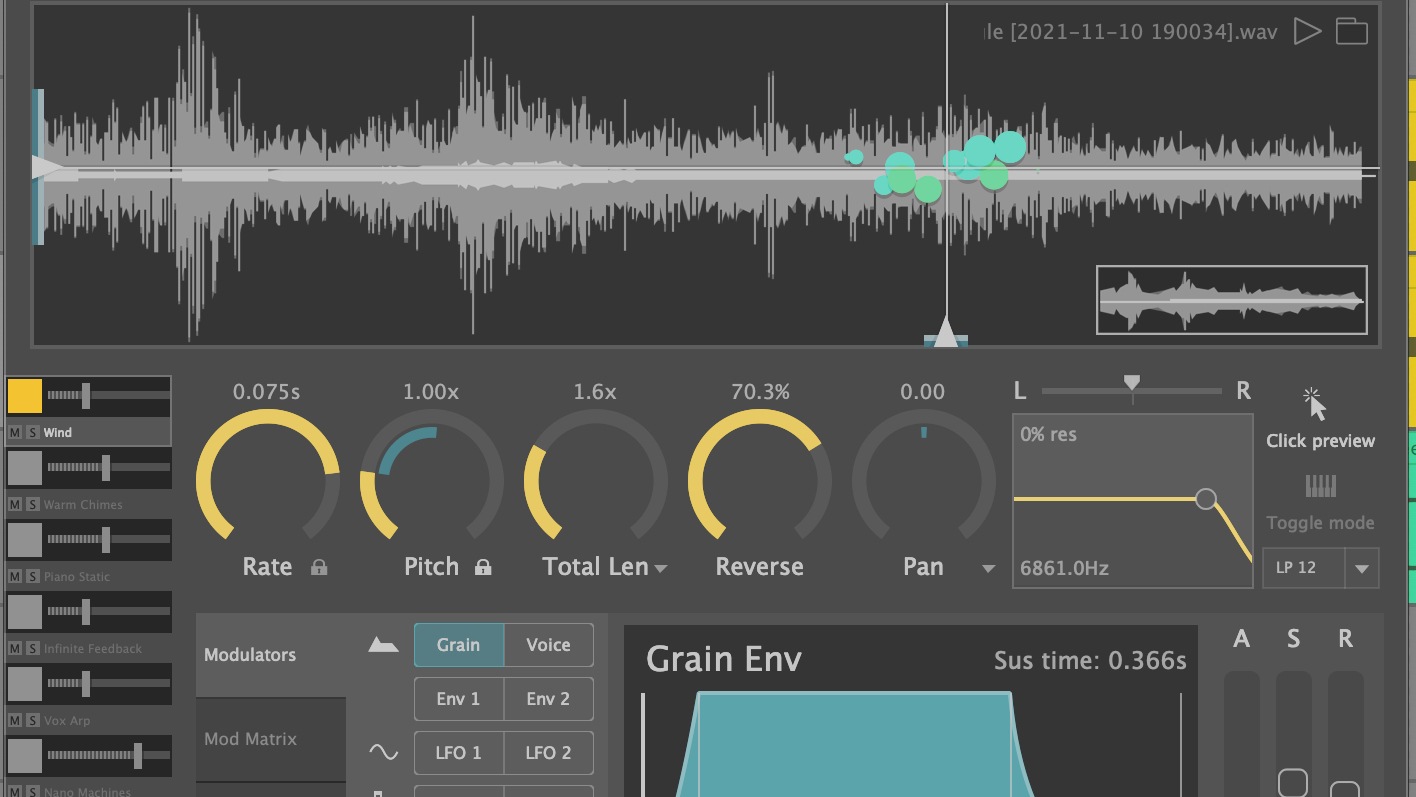Click the Sus time 0.366s readout
This screenshot has width=1416, height=797.
[x=1090, y=661]
